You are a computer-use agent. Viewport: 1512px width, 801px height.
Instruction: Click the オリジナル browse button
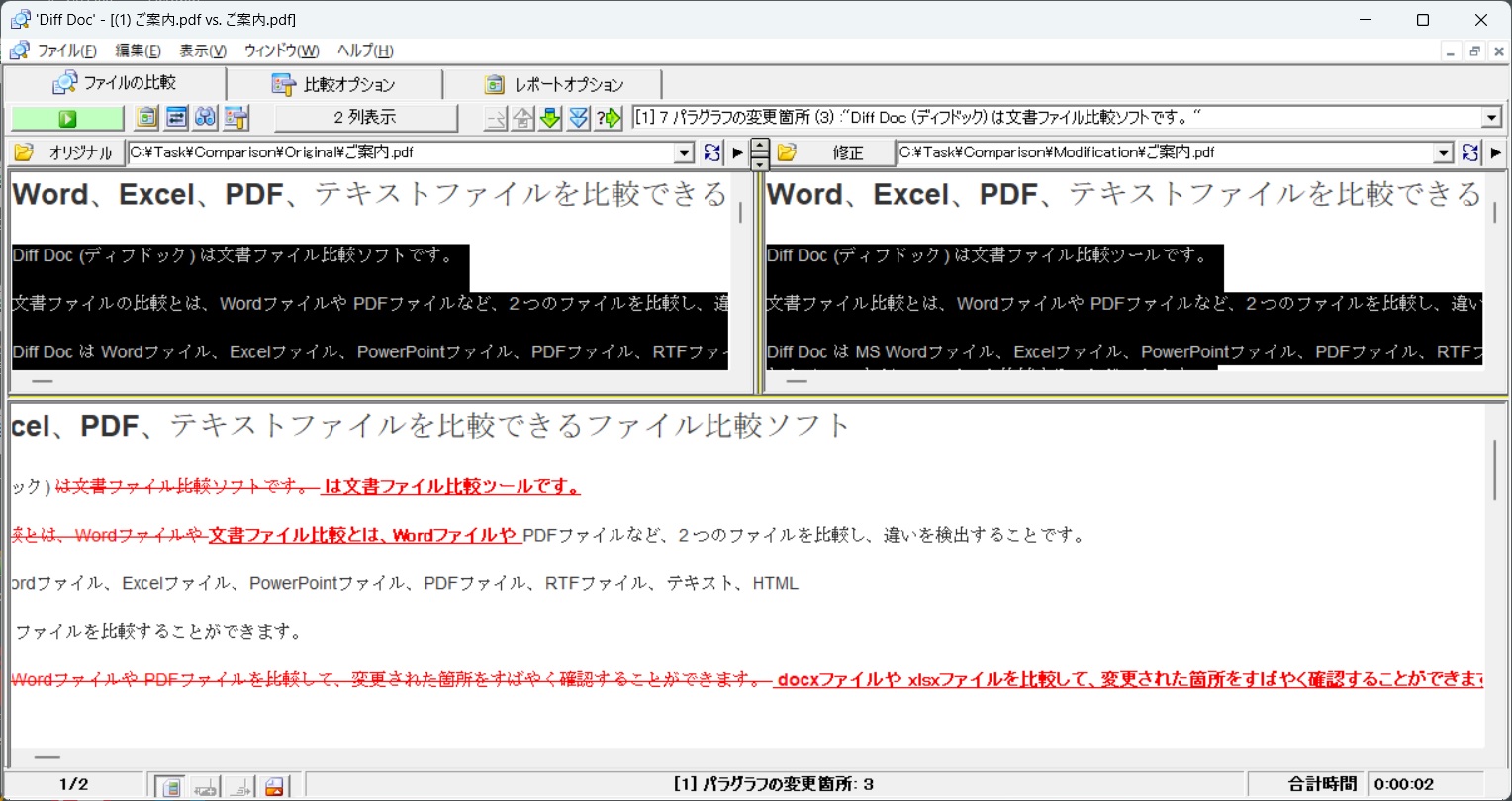point(65,152)
